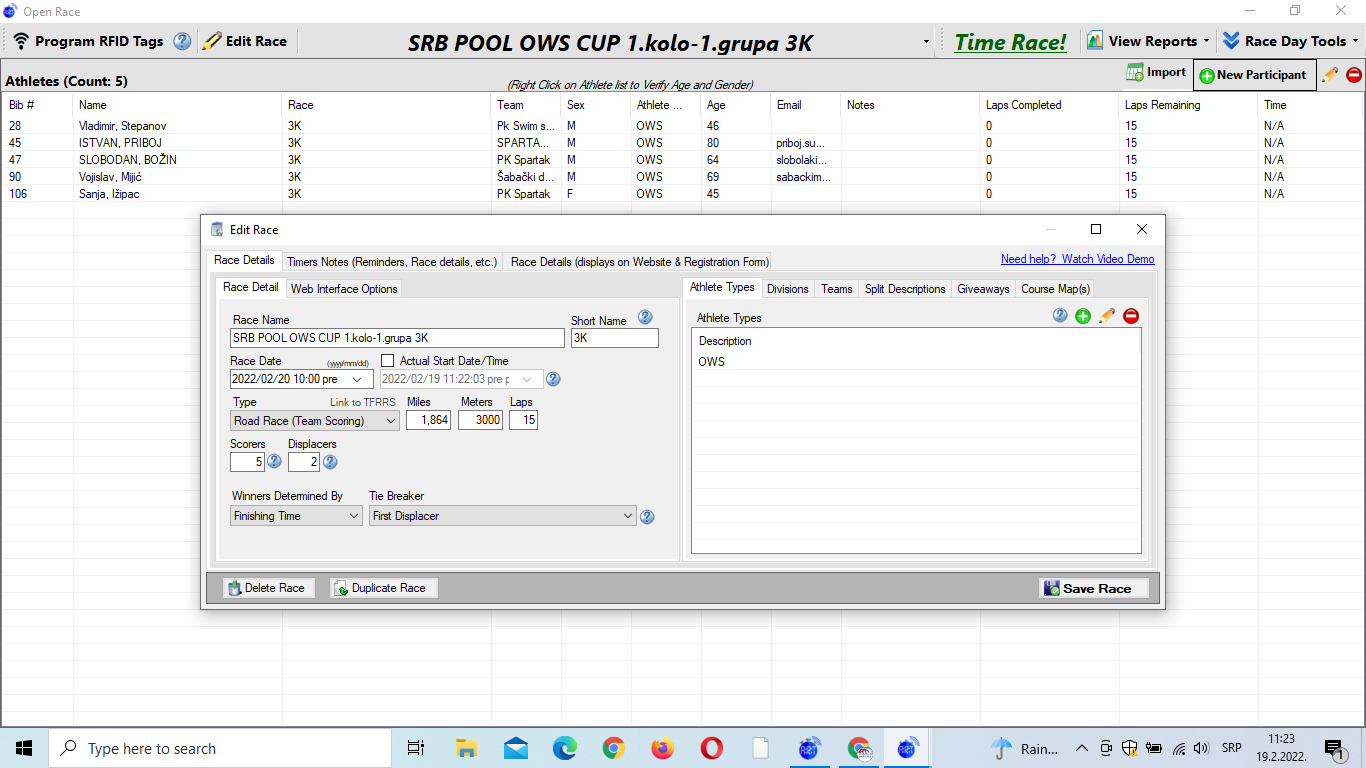This screenshot has height=768, width=1366.
Task: Open Opera browser from the taskbar
Action: tap(711, 748)
